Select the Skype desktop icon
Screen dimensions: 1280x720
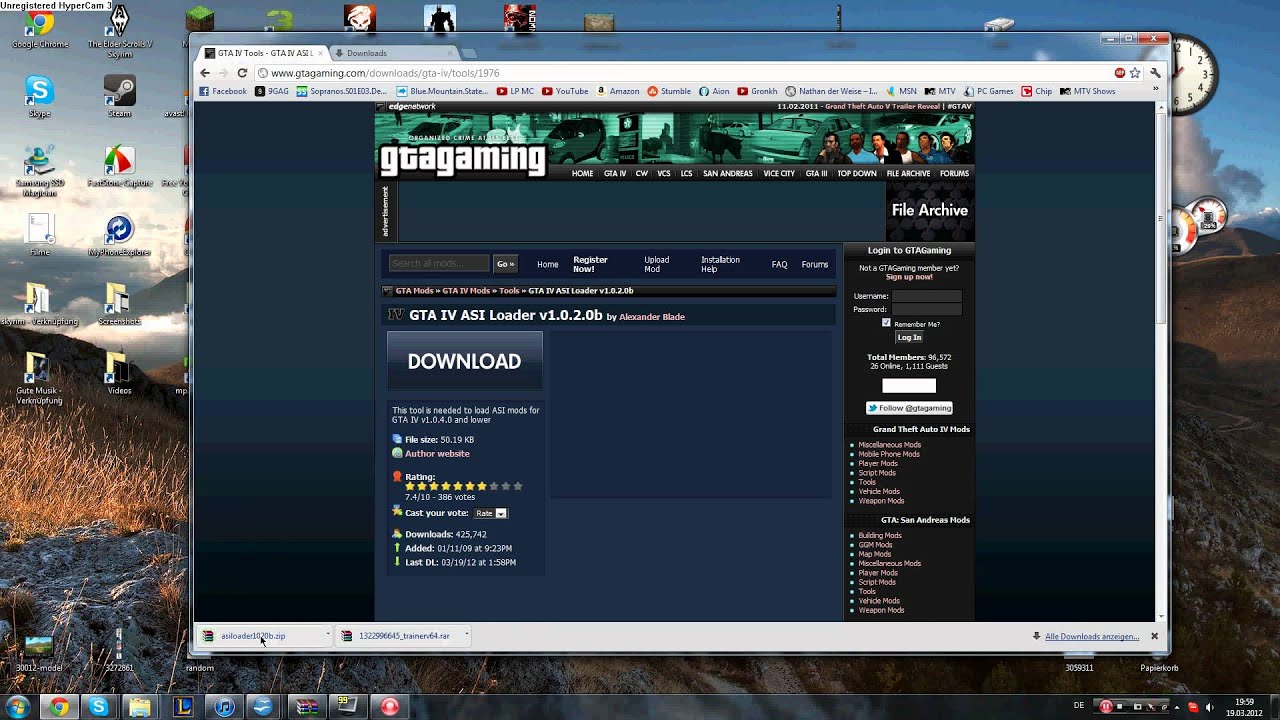tap(39, 97)
